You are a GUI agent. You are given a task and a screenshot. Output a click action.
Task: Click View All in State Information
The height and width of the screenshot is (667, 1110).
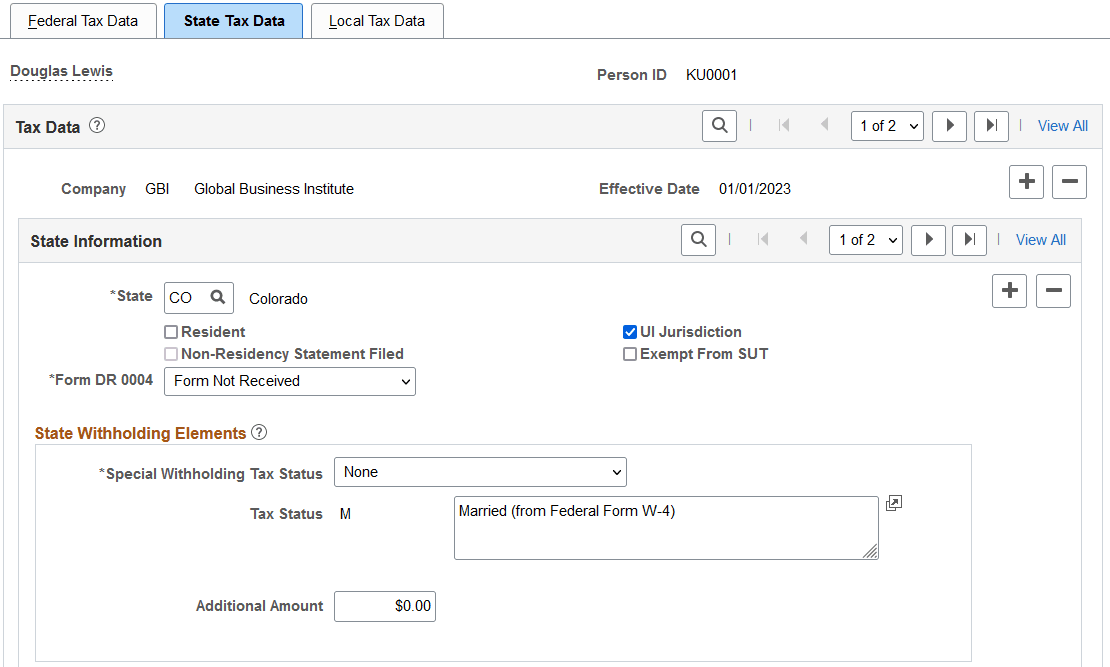coord(1040,239)
